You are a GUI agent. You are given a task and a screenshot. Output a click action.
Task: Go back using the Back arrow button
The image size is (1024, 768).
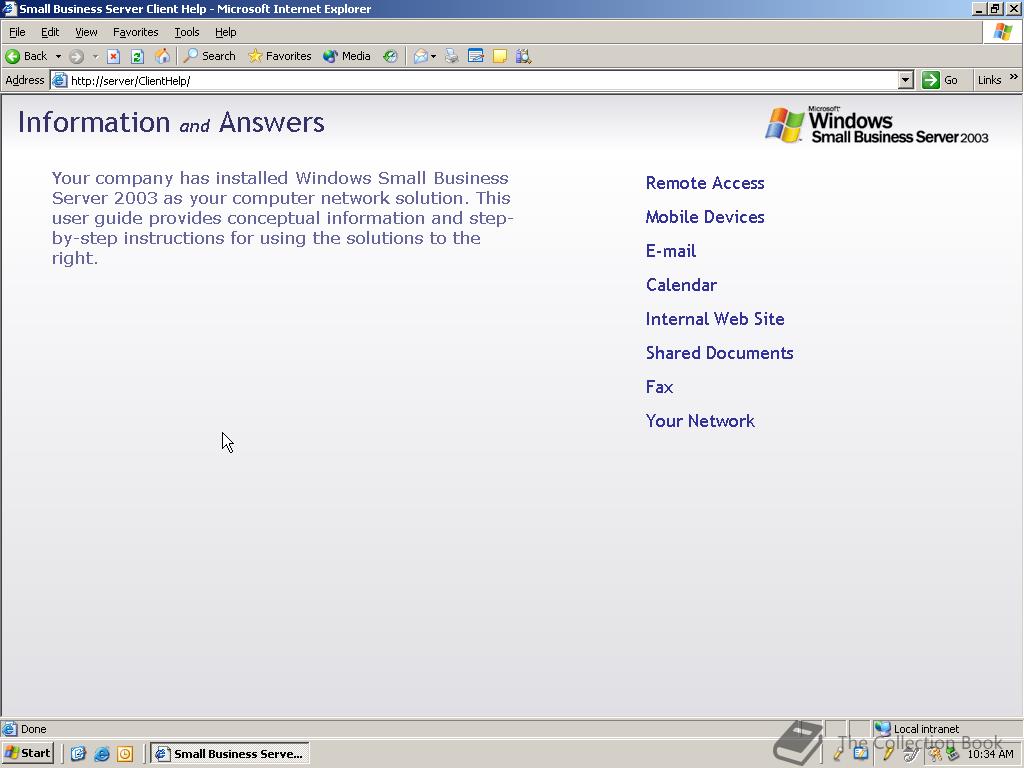[26, 56]
